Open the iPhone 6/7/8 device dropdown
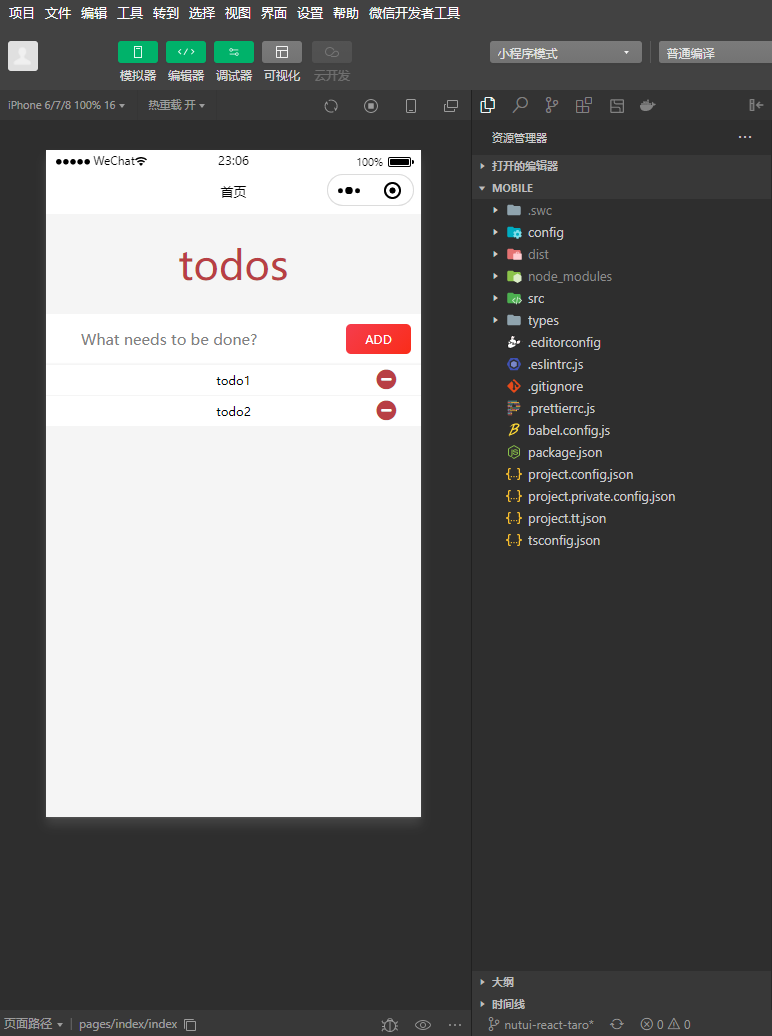This screenshot has height=1036, width=772. coord(66,105)
